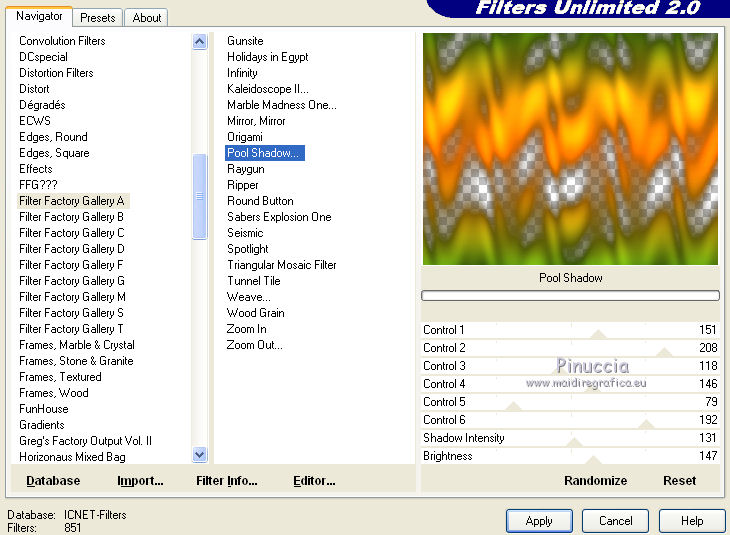Open the Editor... button

314,481
